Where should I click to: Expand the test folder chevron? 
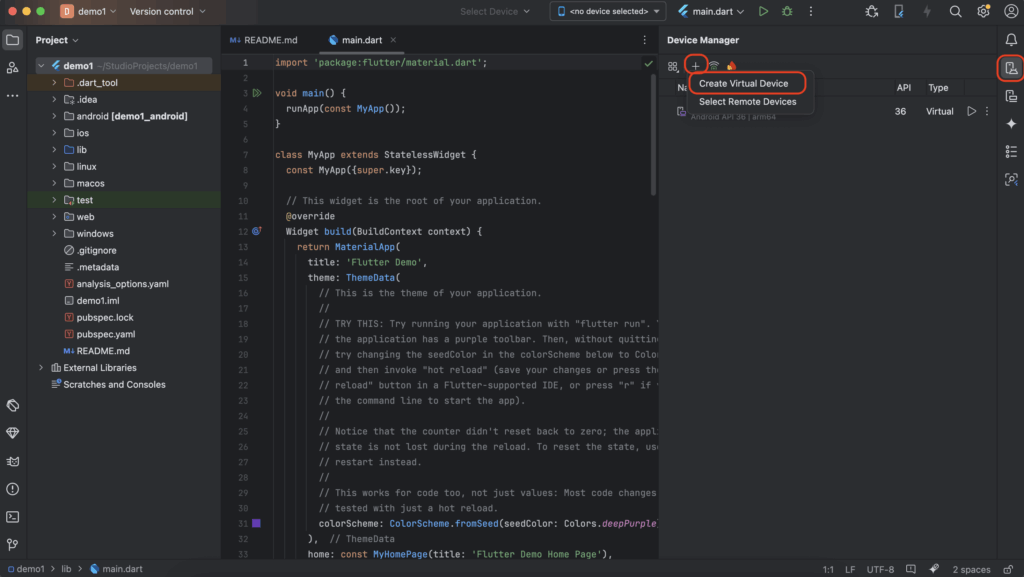pos(54,200)
